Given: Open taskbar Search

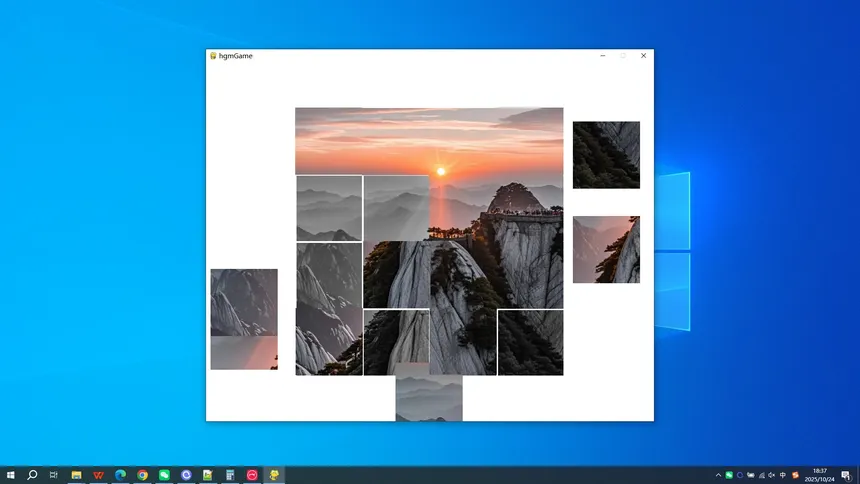Looking at the screenshot, I should click(32, 475).
